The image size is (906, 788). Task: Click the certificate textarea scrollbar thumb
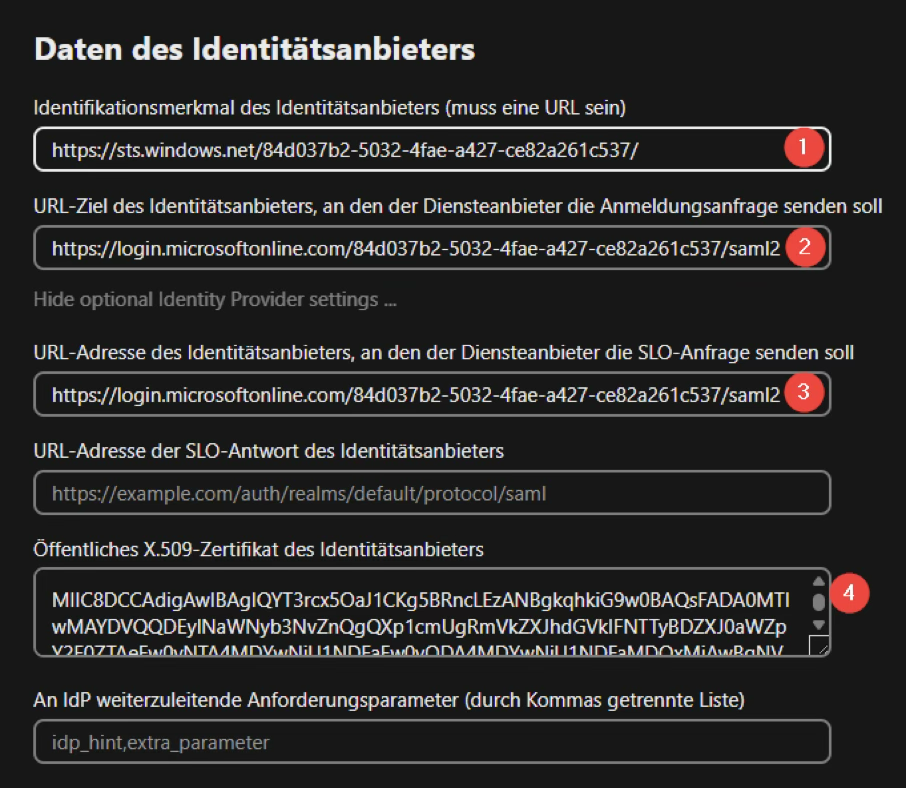[817, 601]
